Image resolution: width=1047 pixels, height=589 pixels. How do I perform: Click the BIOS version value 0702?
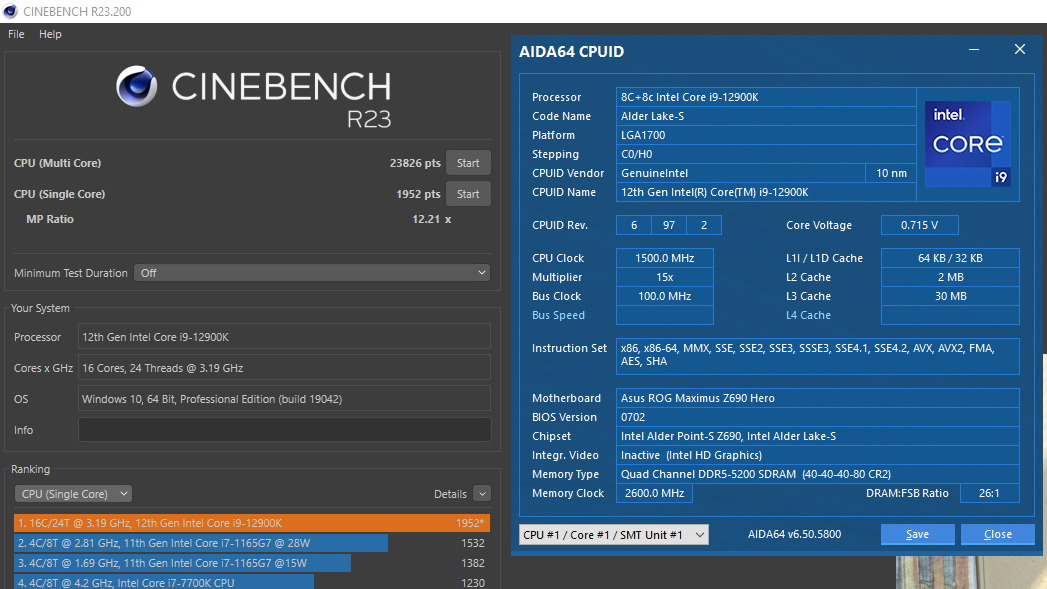click(x=817, y=417)
